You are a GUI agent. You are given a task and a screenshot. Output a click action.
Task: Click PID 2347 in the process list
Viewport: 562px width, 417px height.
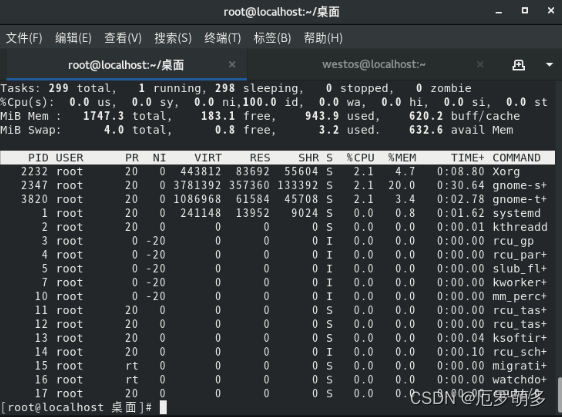tap(34, 186)
